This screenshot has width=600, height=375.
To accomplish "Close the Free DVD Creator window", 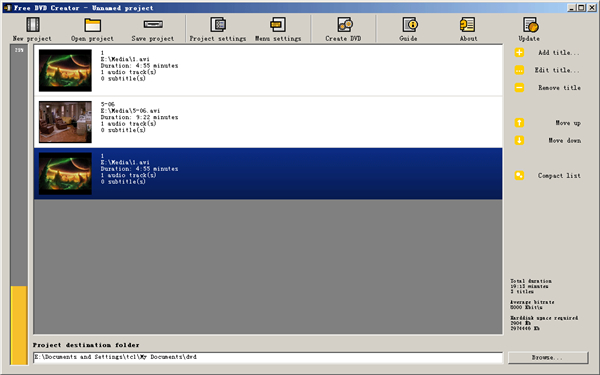I will pos(592,8).
